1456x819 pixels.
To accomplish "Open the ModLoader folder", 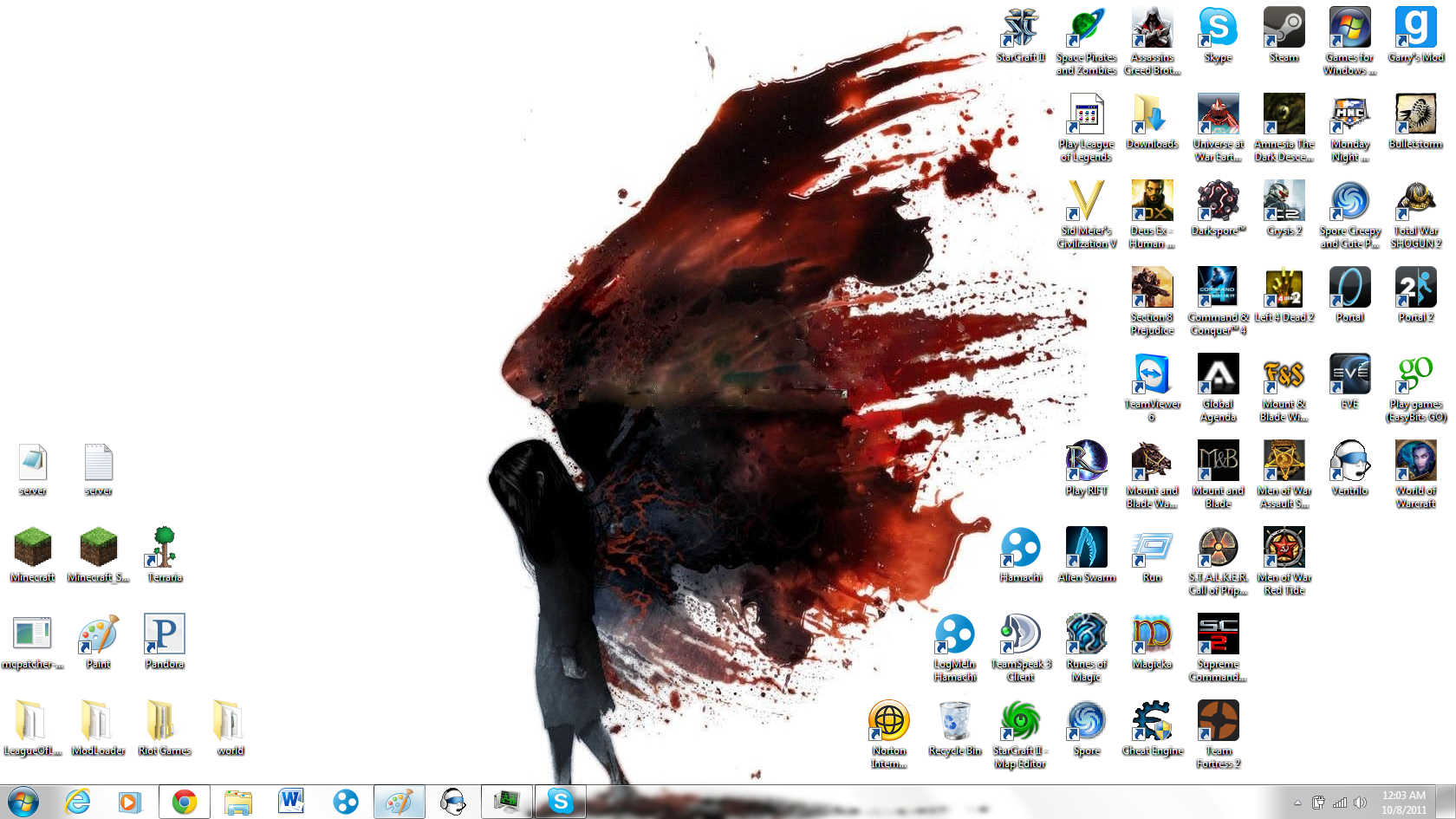I will click(98, 729).
